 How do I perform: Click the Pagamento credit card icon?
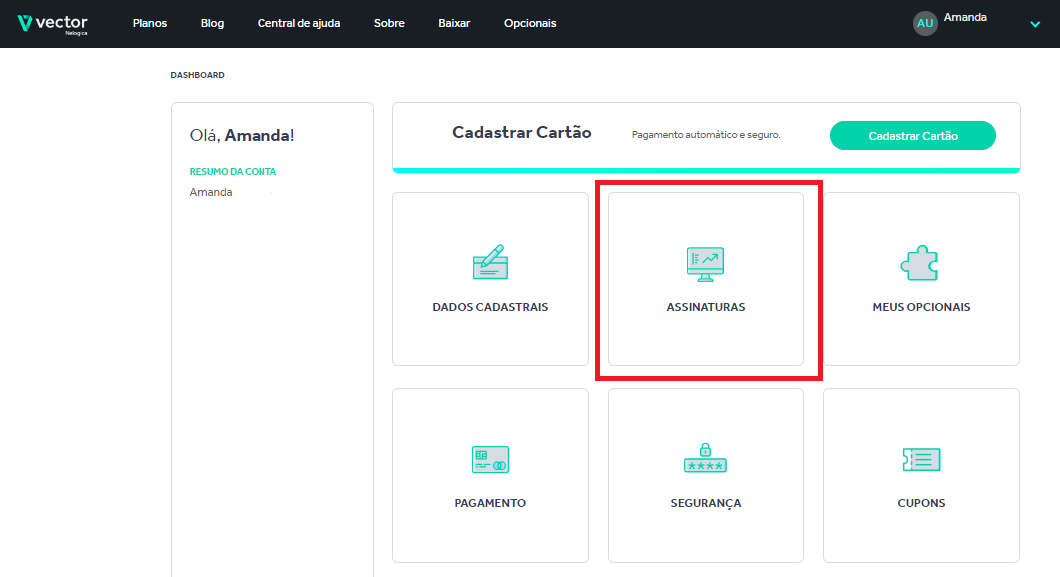[490, 459]
